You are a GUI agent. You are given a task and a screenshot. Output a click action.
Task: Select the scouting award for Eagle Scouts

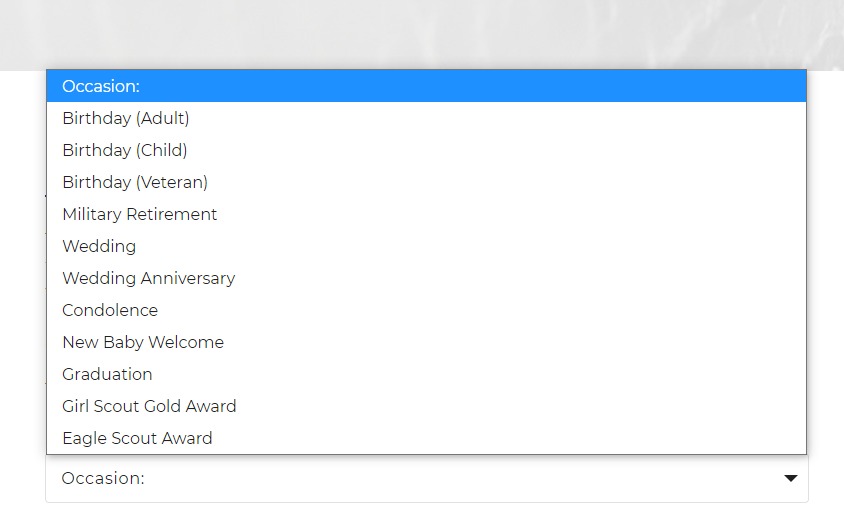[426, 438]
